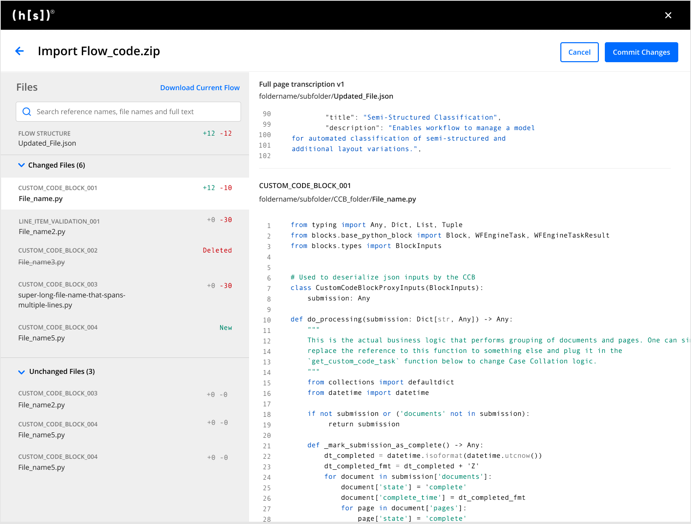Focus the file search field
This screenshot has width=691, height=524.
point(128,111)
